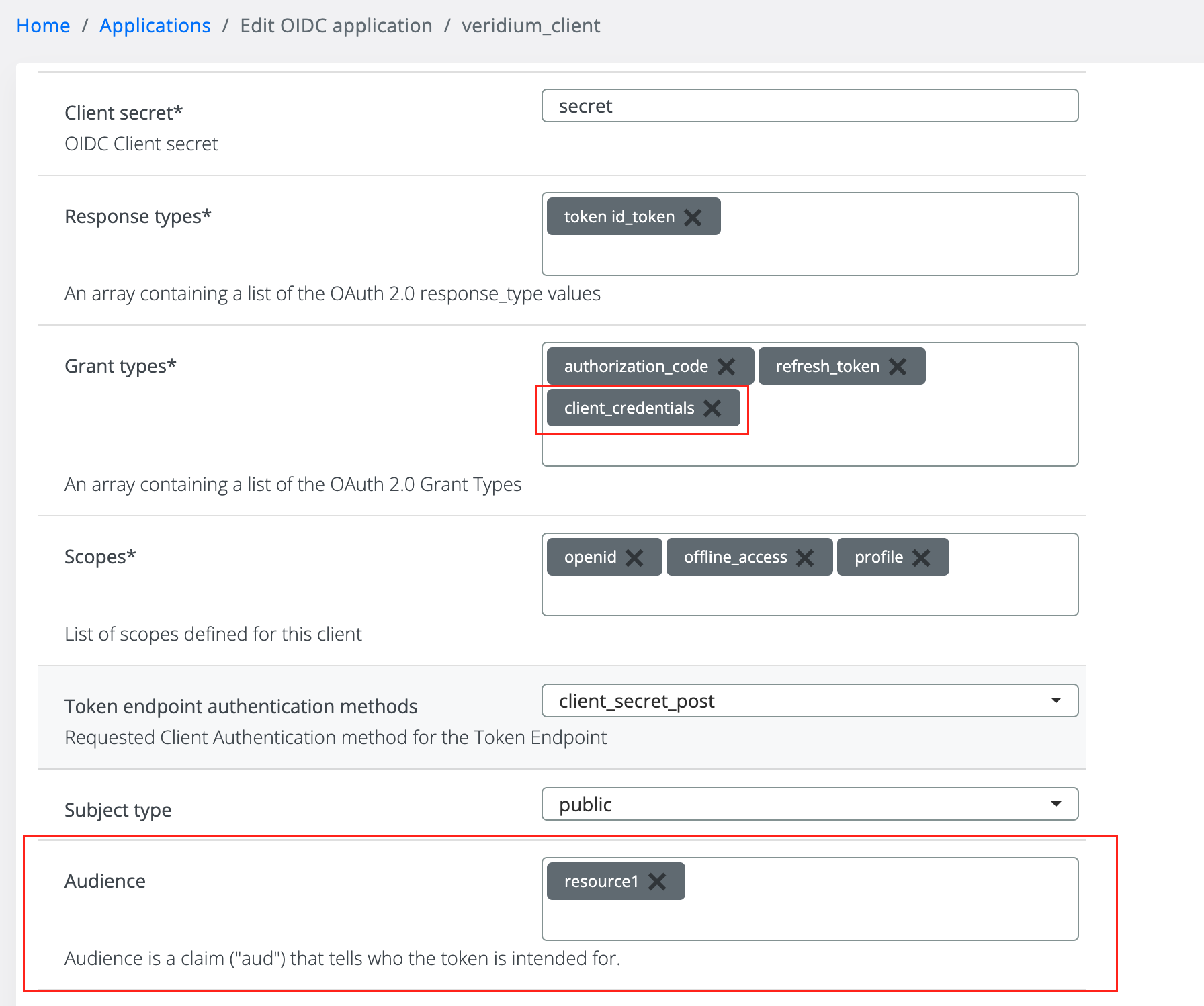Viewport: 1204px width, 1006px height.
Task: Click into the Client secret field
Action: (x=810, y=106)
